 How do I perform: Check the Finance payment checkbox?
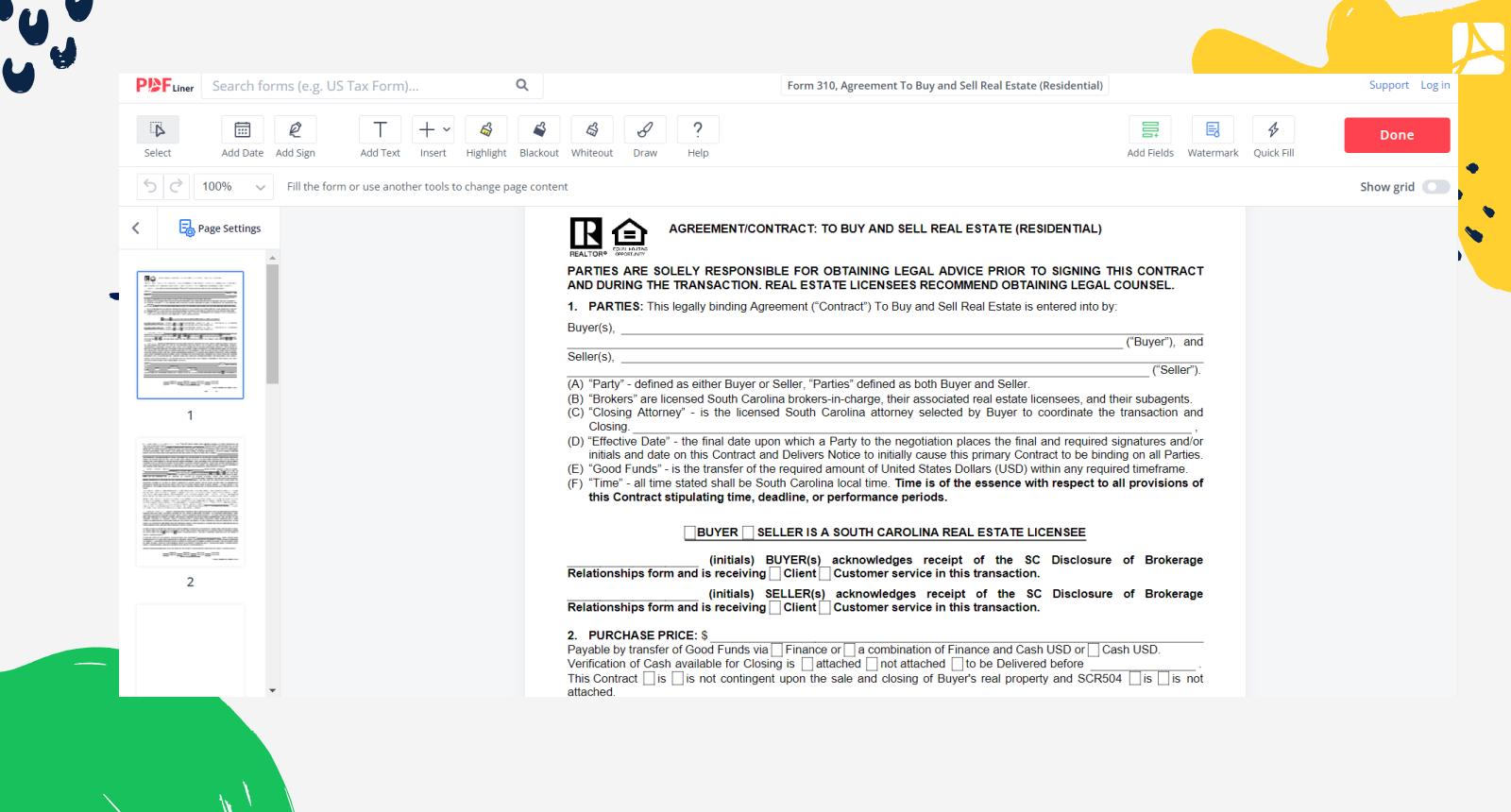coord(777,650)
